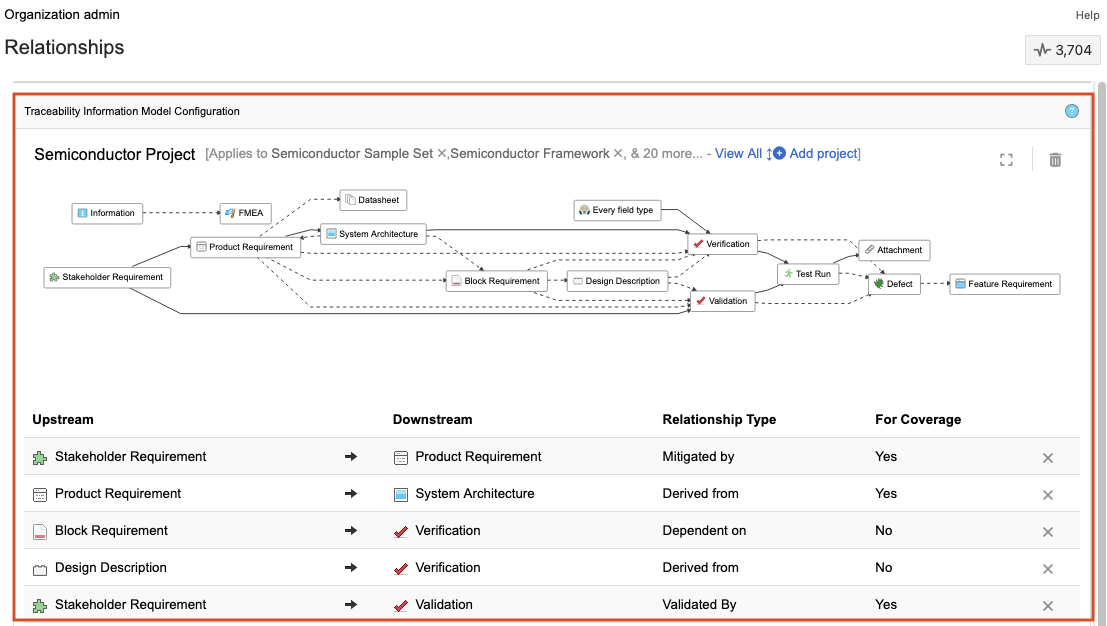
Task: Open the blue help question-mark icon
Action: tap(1071, 111)
